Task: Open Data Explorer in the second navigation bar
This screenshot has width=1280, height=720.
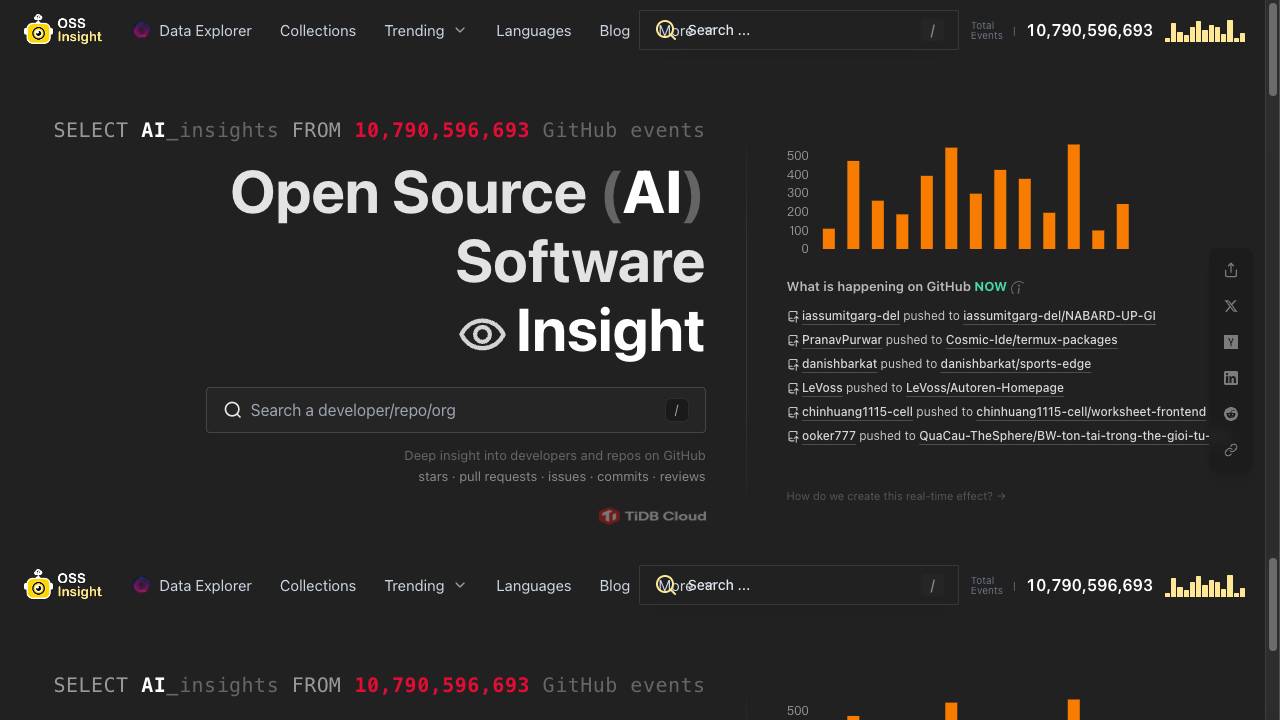Action: 192,585
